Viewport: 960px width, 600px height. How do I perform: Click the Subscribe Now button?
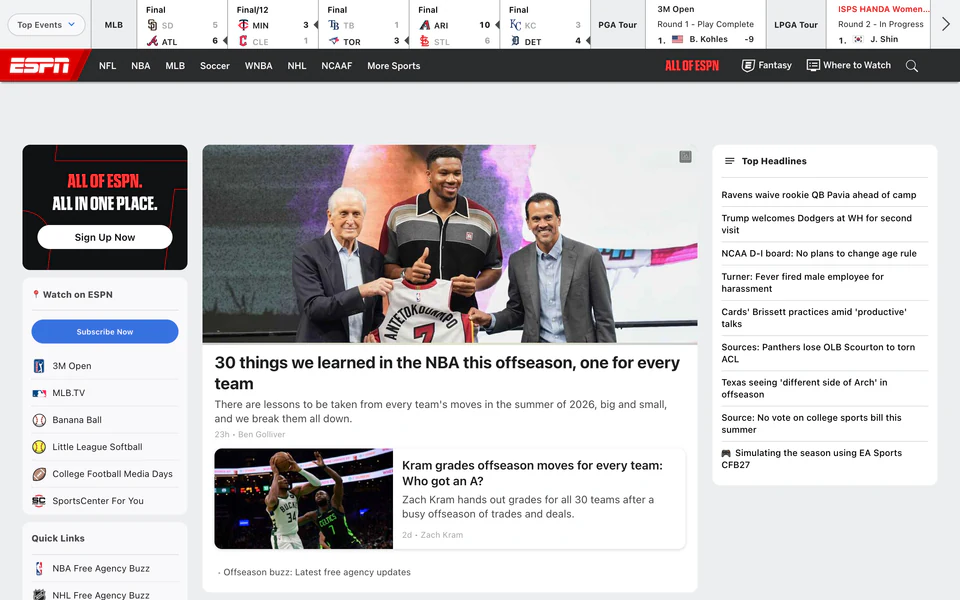(x=105, y=331)
